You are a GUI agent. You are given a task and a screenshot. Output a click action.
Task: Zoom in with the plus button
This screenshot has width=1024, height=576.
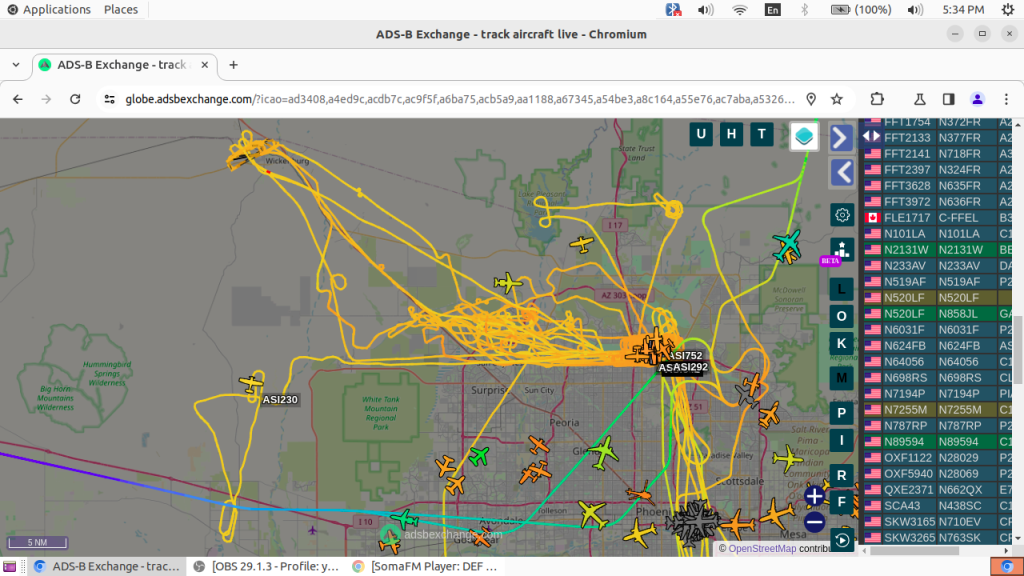click(814, 496)
